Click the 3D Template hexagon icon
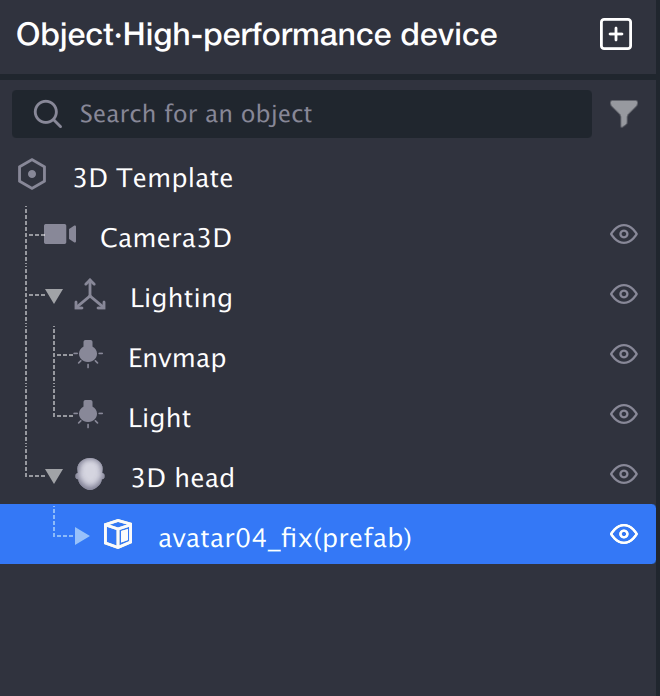Viewport: 660px width, 696px height. (33, 176)
